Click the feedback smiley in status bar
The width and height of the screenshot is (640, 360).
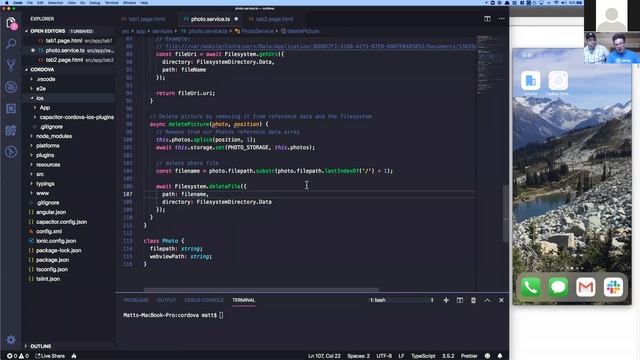pos(487,356)
